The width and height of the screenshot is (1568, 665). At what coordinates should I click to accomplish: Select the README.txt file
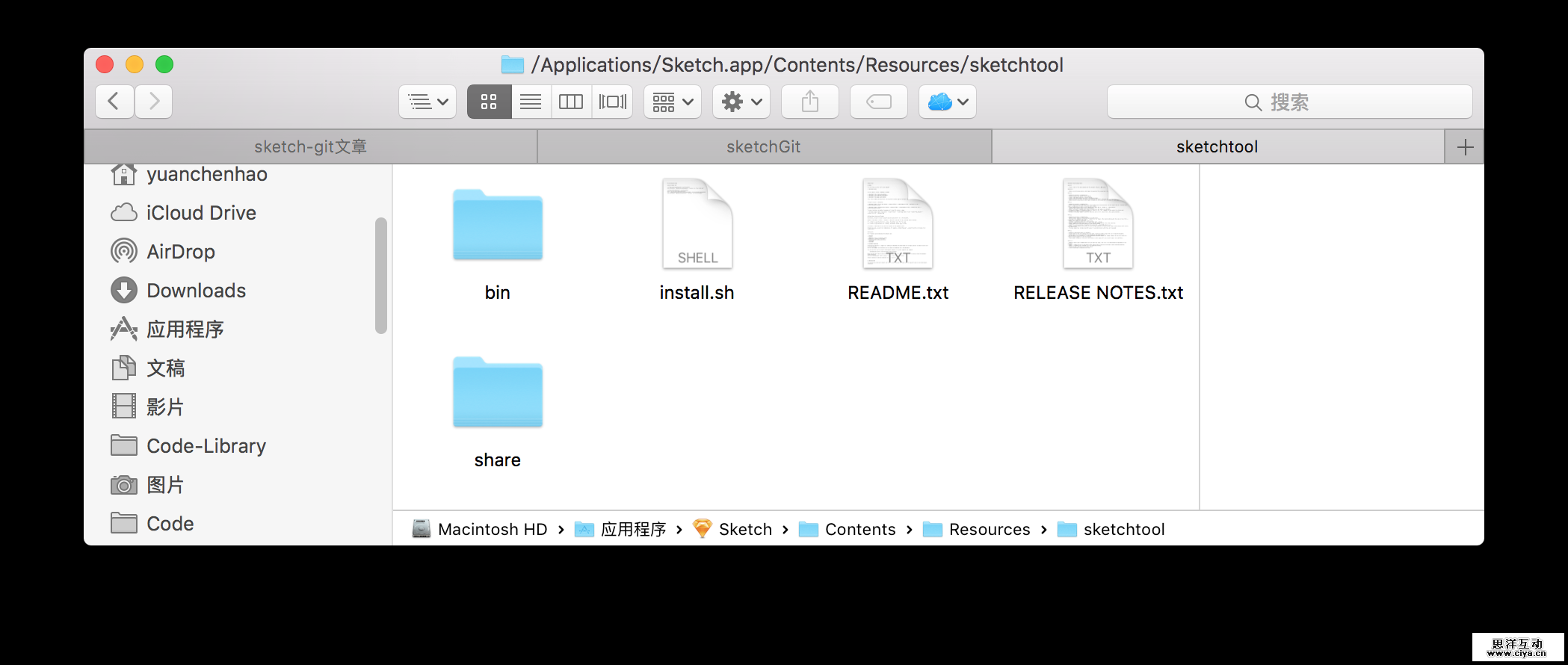click(898, 226)
